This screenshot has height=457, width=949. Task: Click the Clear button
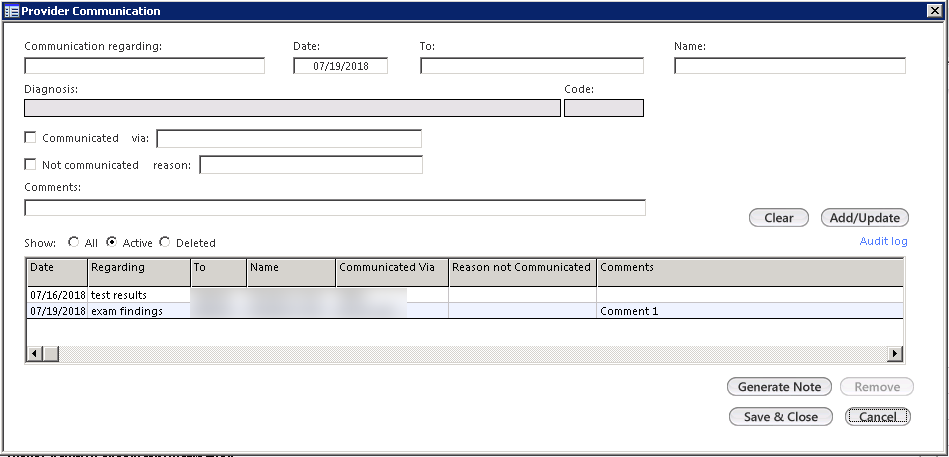point(779,218)
